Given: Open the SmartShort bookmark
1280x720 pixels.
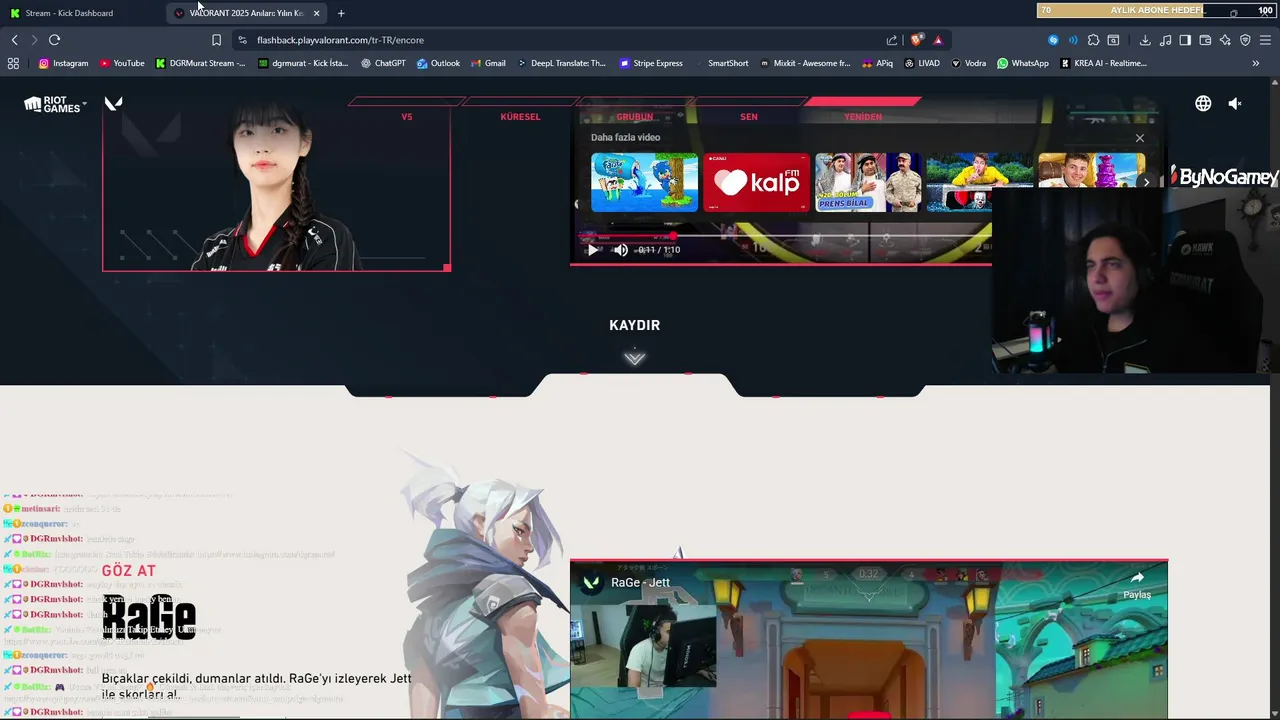Looking at the screenshot, I should tap(721, 63).
